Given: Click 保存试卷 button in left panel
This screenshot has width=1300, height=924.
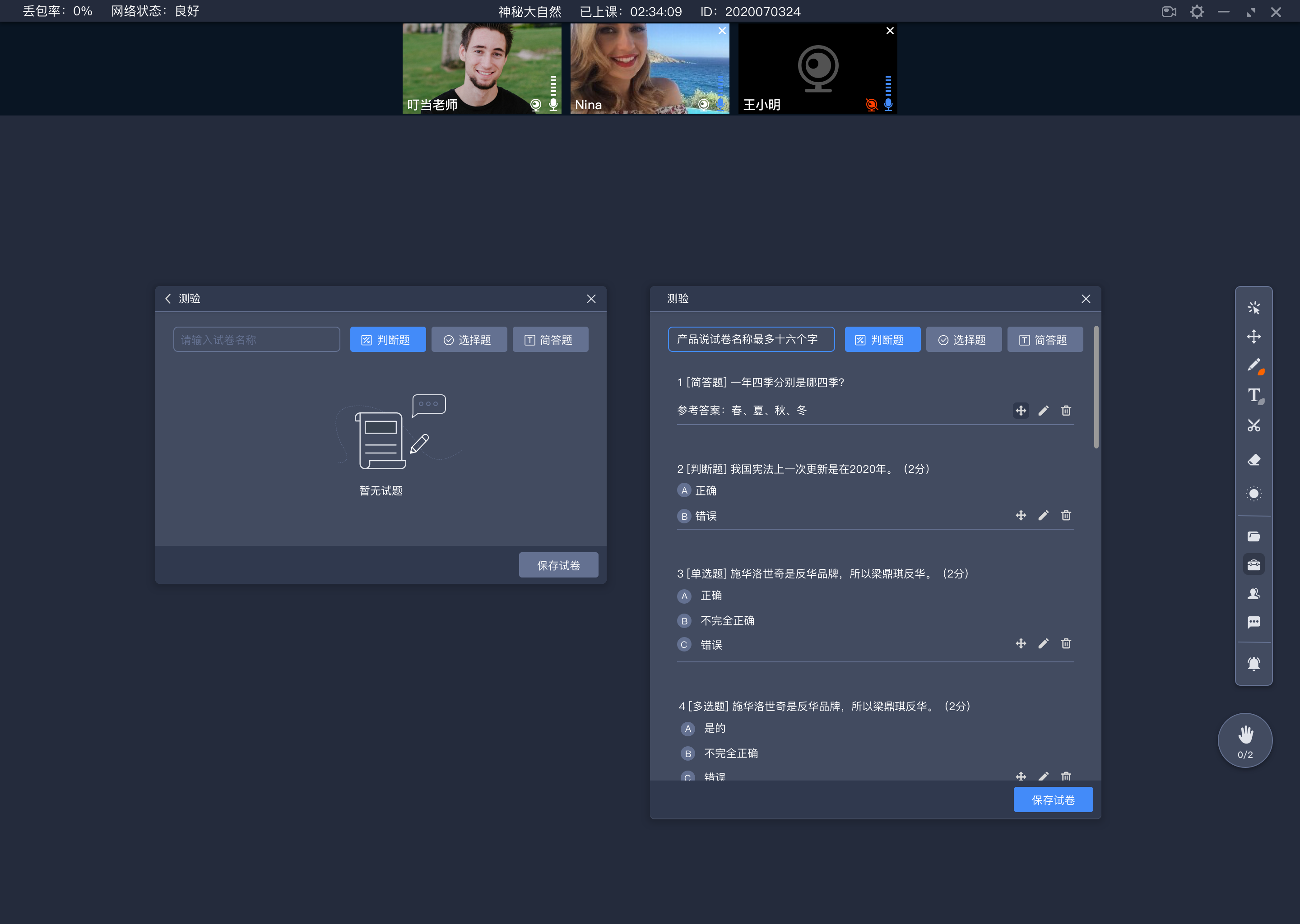Looking at the screenshot, I should 557,565.
